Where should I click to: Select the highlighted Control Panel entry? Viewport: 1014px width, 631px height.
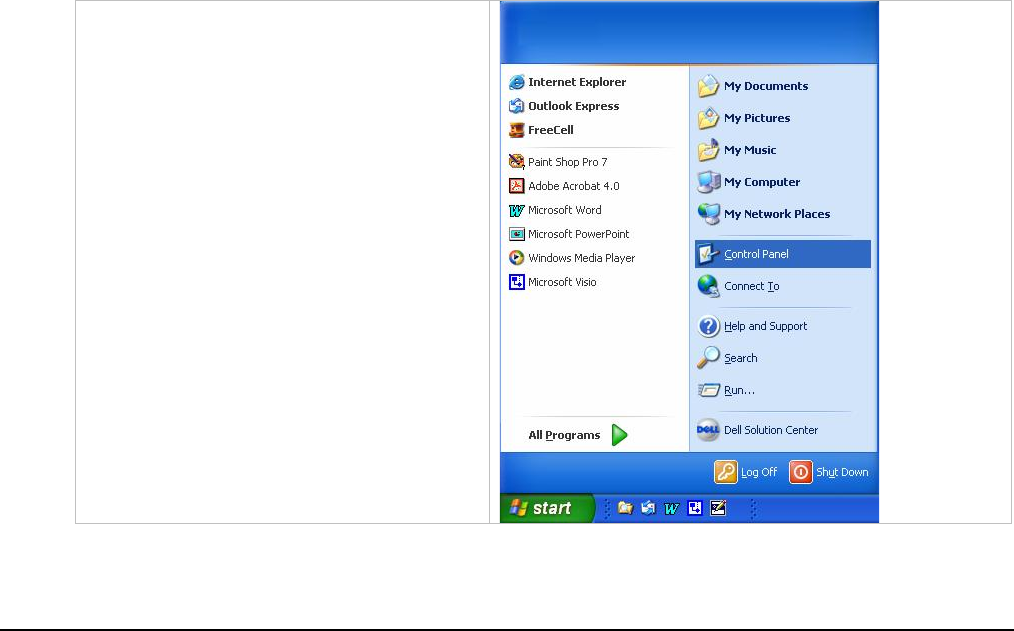[782, 254]
